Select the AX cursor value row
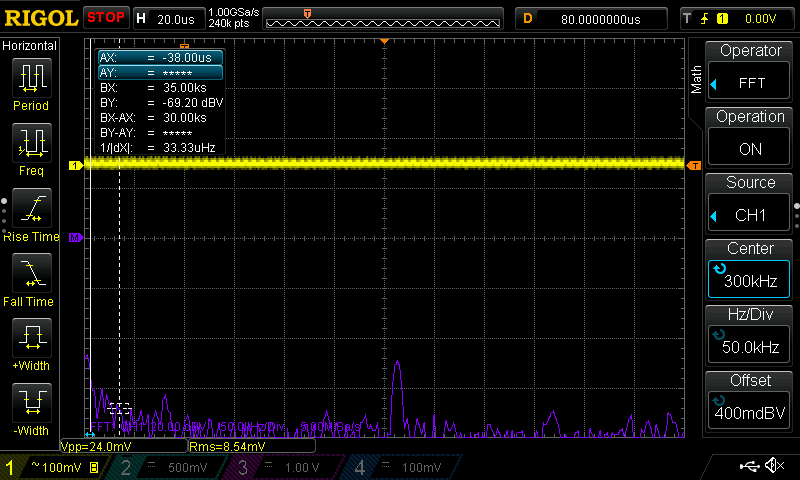The image size is (800, 480). (159, 58)
